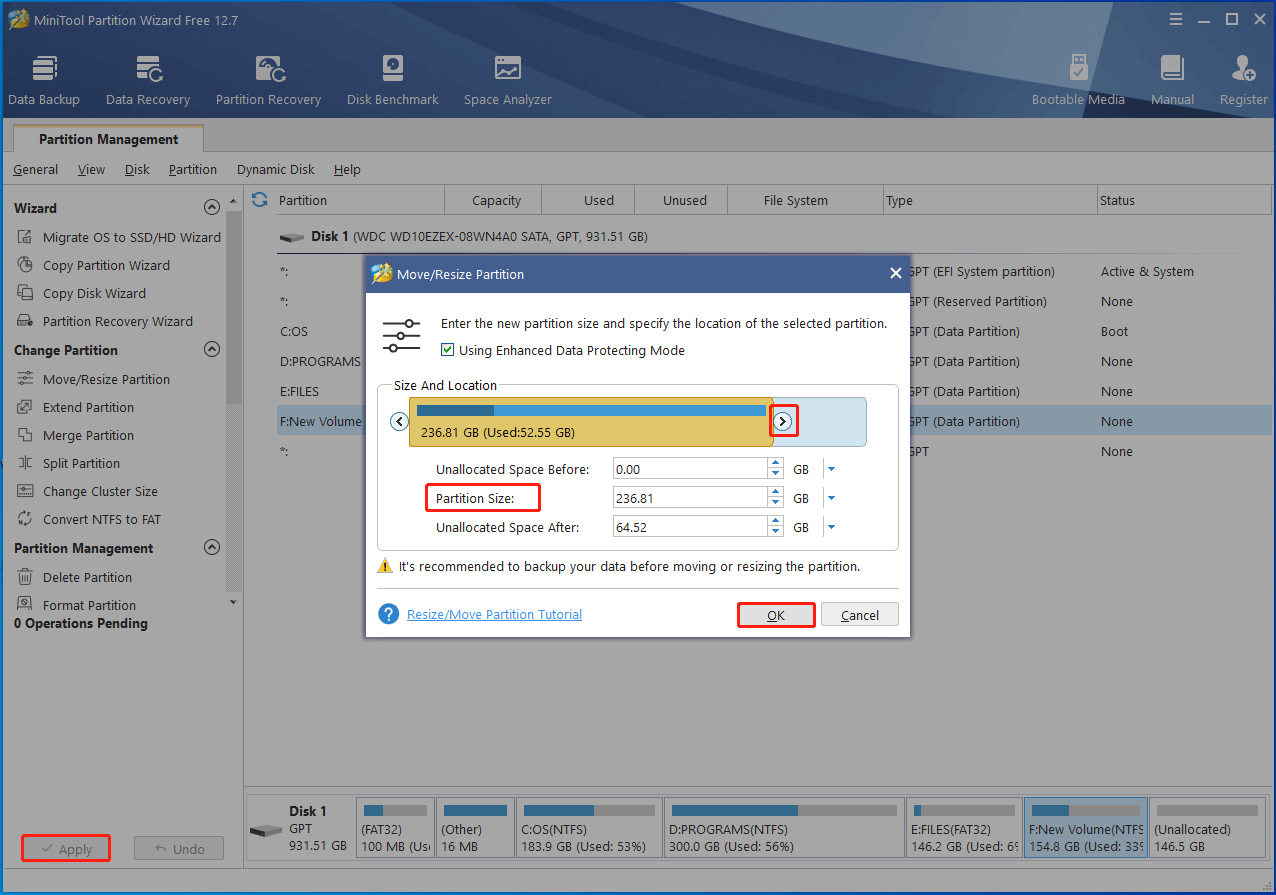Open unit dropdown for Unallocated Space After

pyautogui.click(x=830, y=527)
